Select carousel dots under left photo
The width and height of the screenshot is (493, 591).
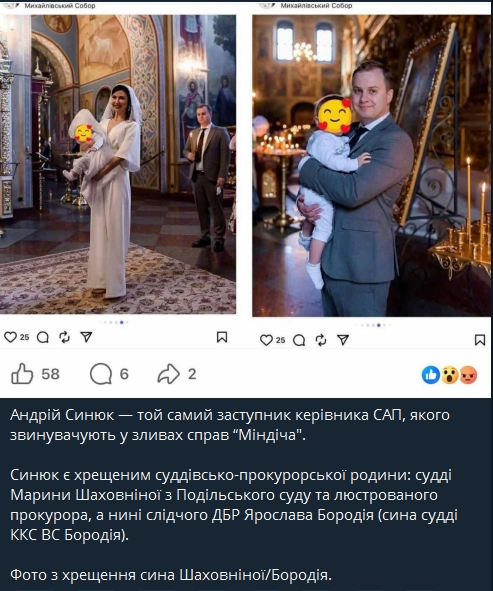[114, 322]
